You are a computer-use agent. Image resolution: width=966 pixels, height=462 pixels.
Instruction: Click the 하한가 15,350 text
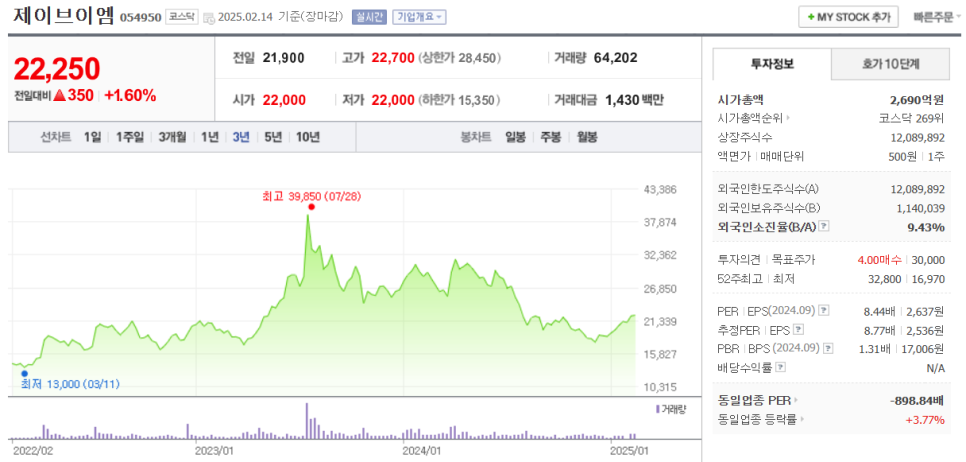click(460, 100)
